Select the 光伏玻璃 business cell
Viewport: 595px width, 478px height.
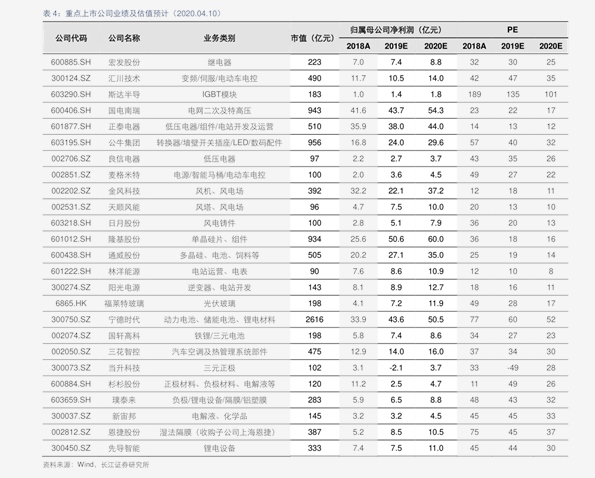click(219, 303)
